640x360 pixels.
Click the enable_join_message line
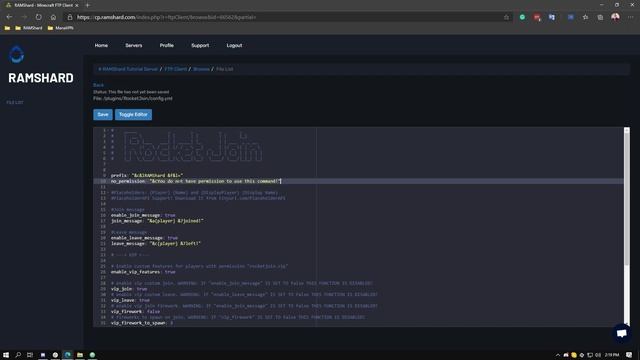click(143, 215)
